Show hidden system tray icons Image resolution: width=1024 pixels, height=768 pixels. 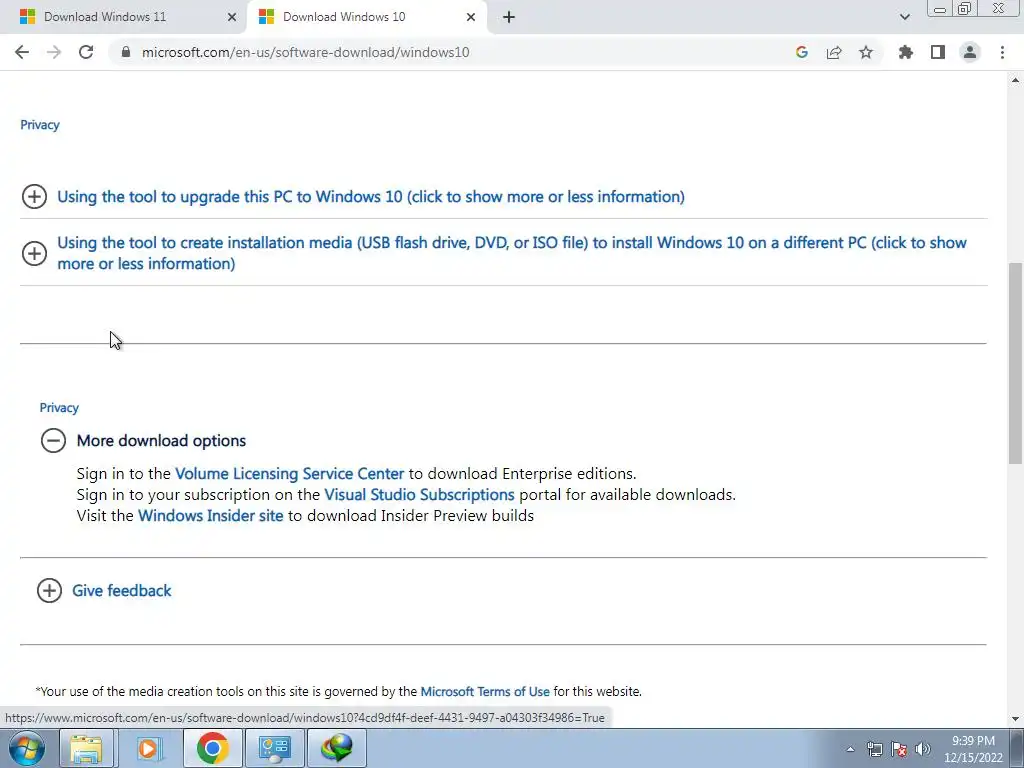pos(850,749)
